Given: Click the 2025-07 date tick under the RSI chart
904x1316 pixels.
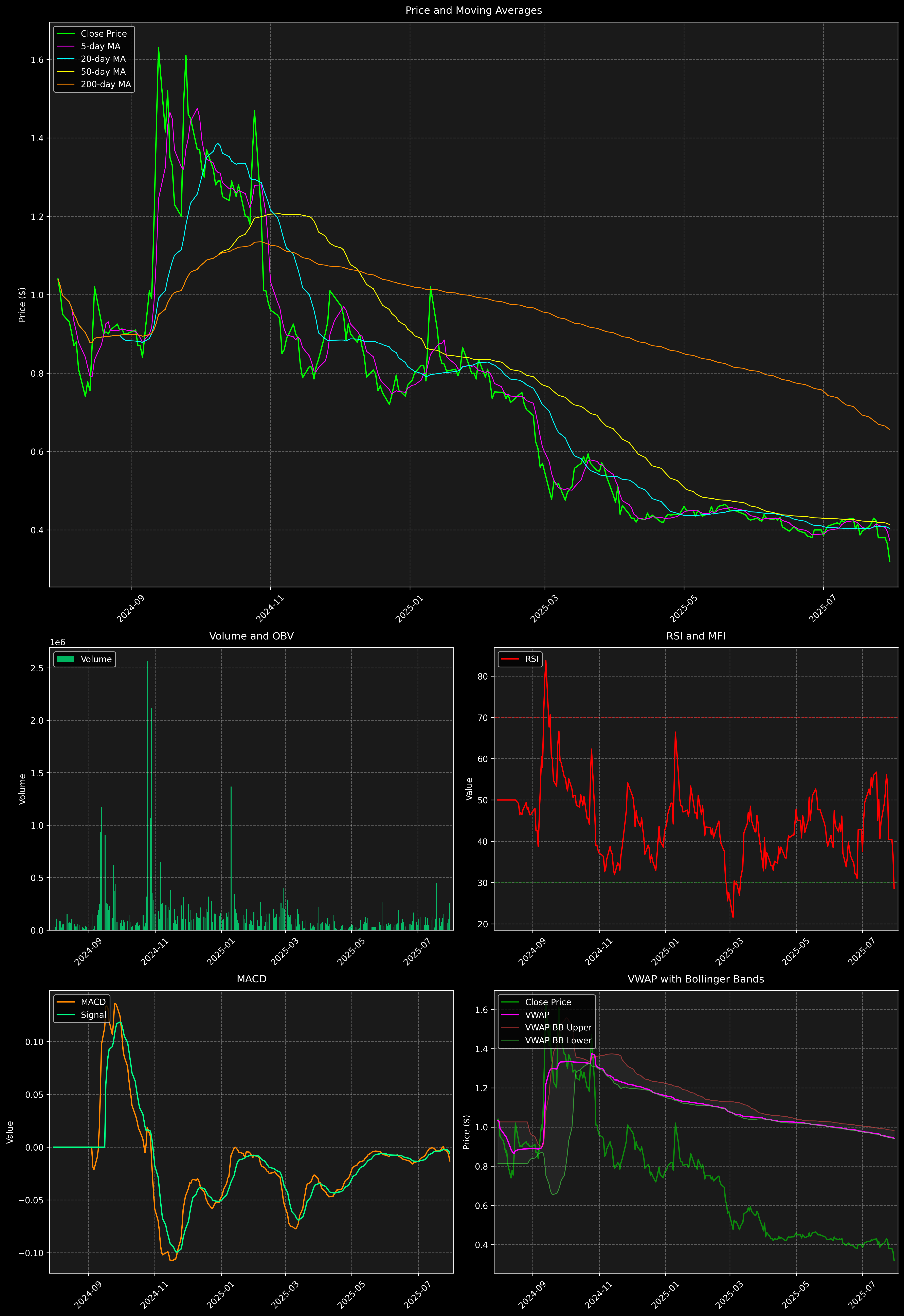Looking at the screenshot, I should [x=862, y=952].
